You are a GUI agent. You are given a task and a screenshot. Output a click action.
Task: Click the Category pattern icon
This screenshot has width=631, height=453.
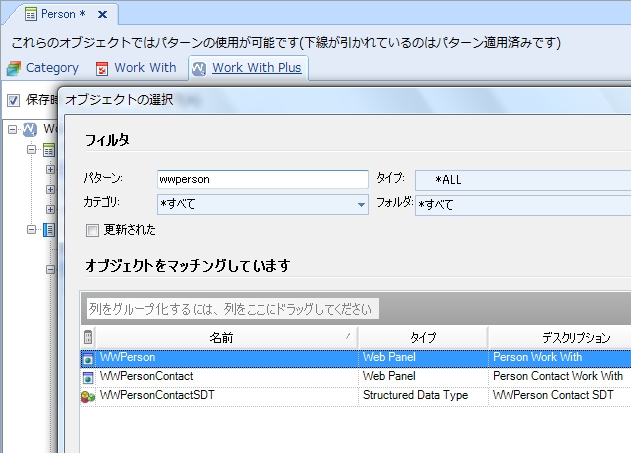coord(14,68)
